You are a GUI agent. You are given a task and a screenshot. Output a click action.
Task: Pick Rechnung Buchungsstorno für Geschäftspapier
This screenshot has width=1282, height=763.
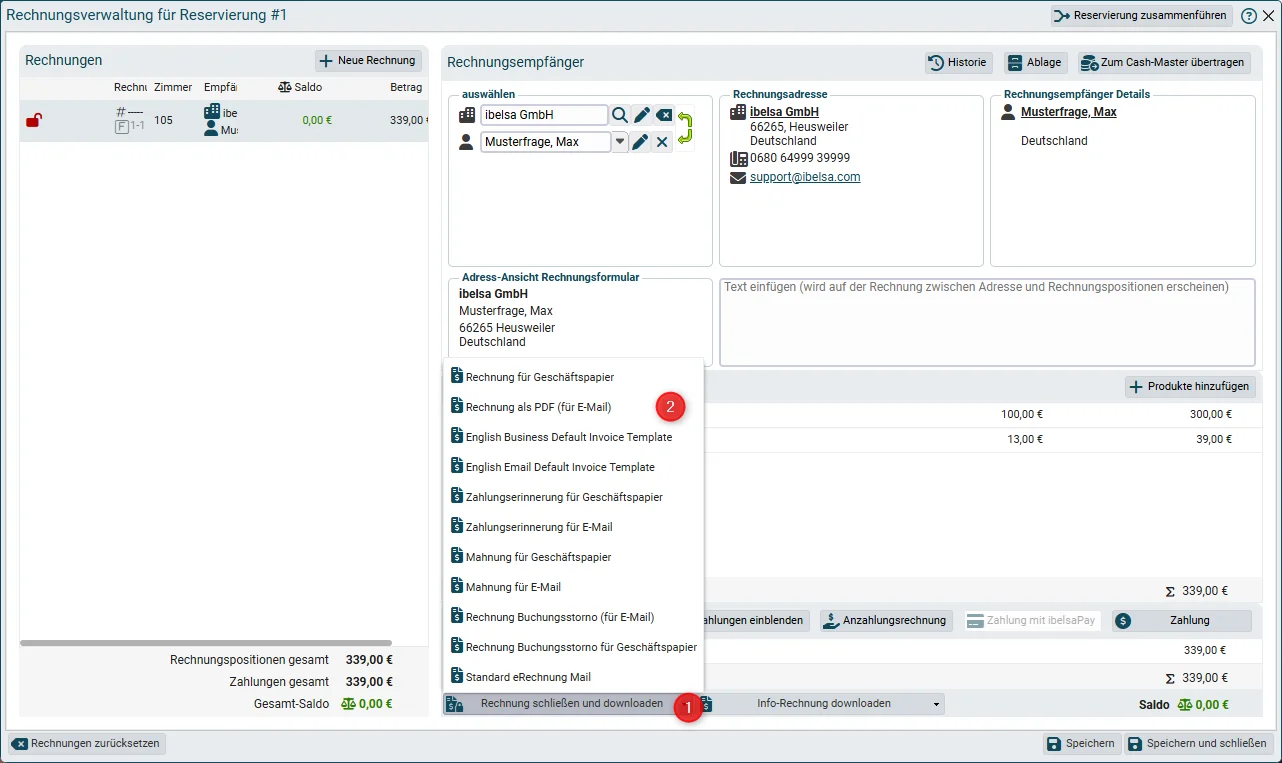click(574, 647)
